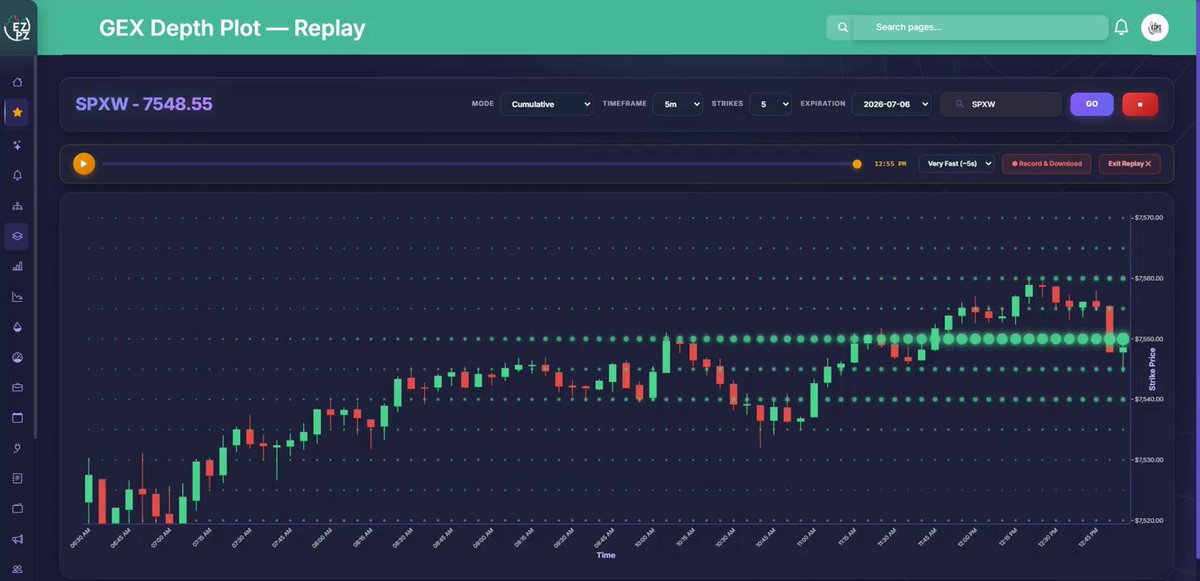Focus the Search pages input field
This screenshot has width=1200, height=581.
[981, 28]
